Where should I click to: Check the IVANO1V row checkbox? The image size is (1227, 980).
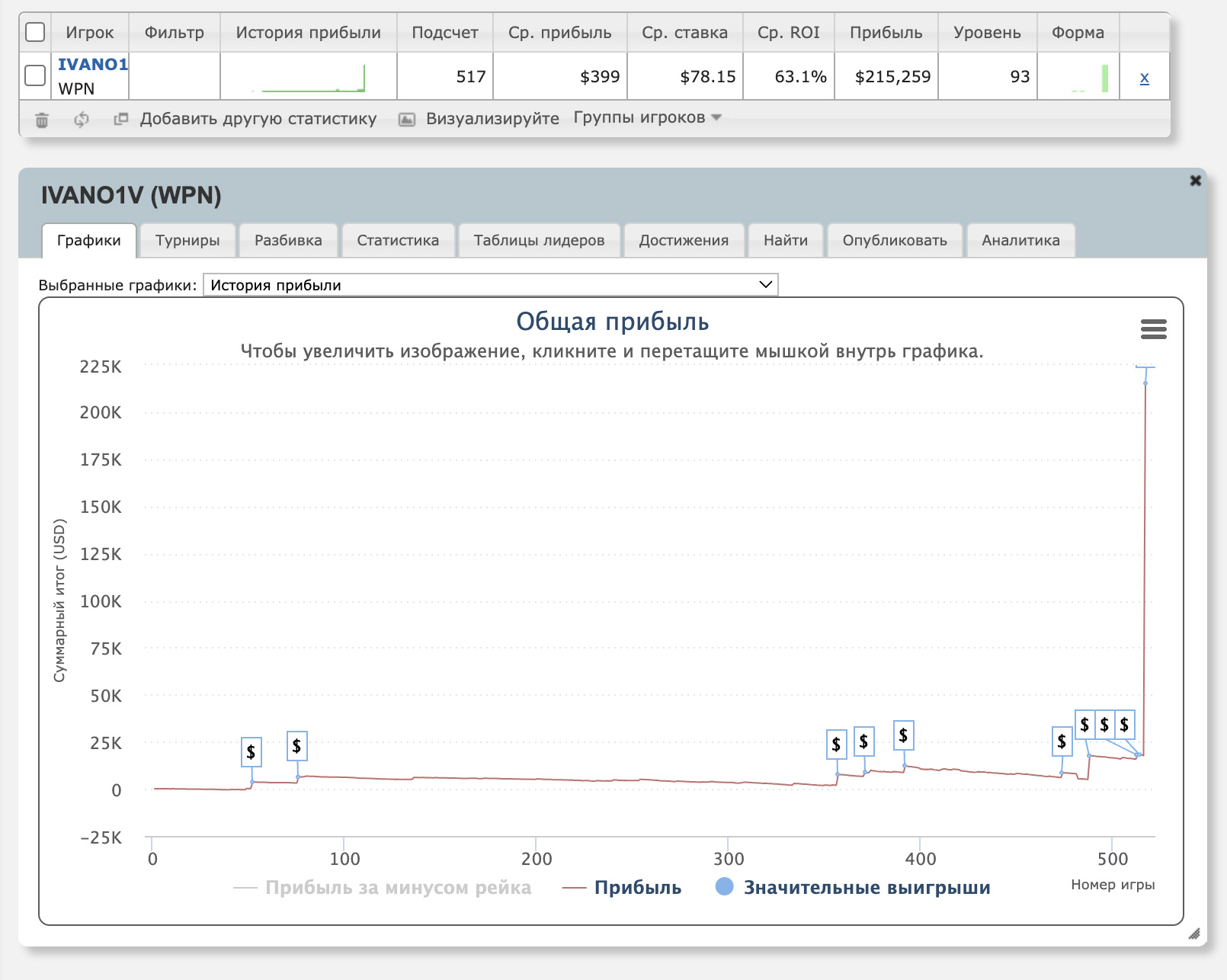click(35, 75)
